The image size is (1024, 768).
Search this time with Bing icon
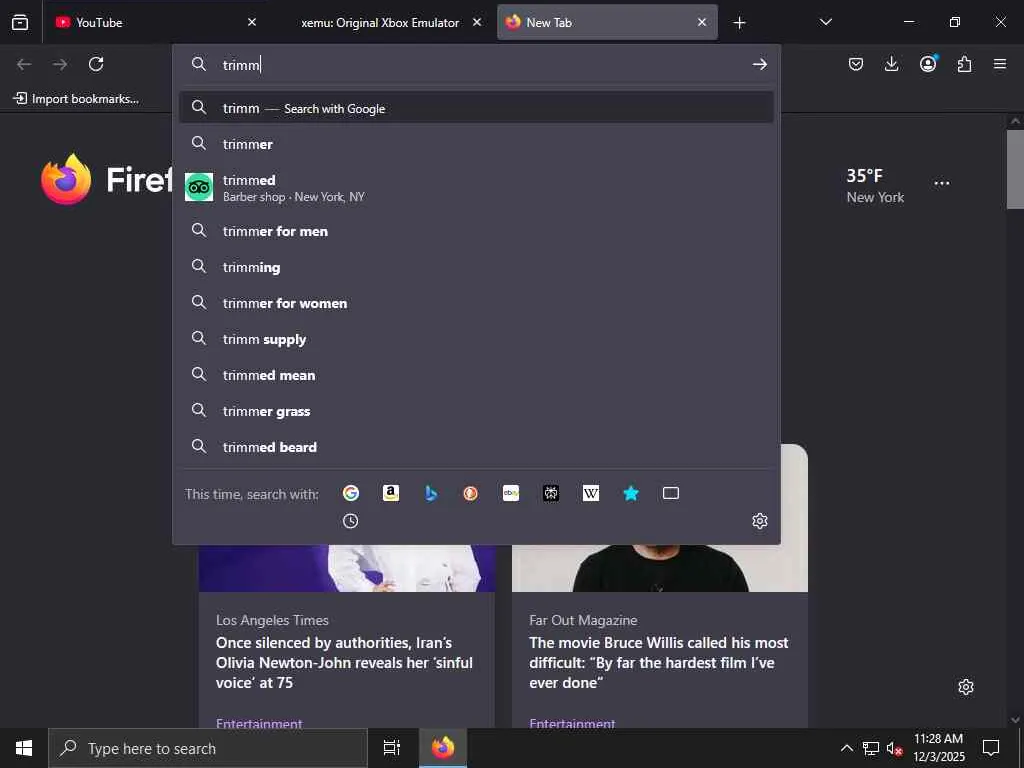pos(431,493)
